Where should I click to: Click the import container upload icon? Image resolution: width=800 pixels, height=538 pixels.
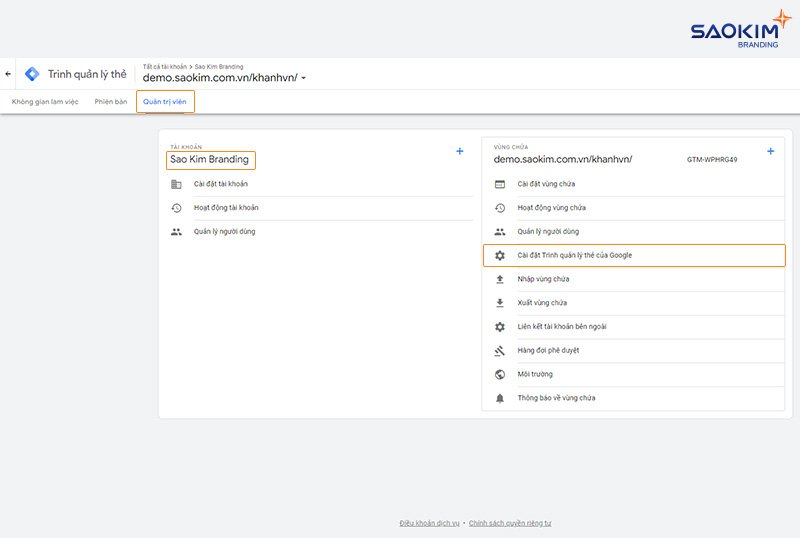pos(500,279)
